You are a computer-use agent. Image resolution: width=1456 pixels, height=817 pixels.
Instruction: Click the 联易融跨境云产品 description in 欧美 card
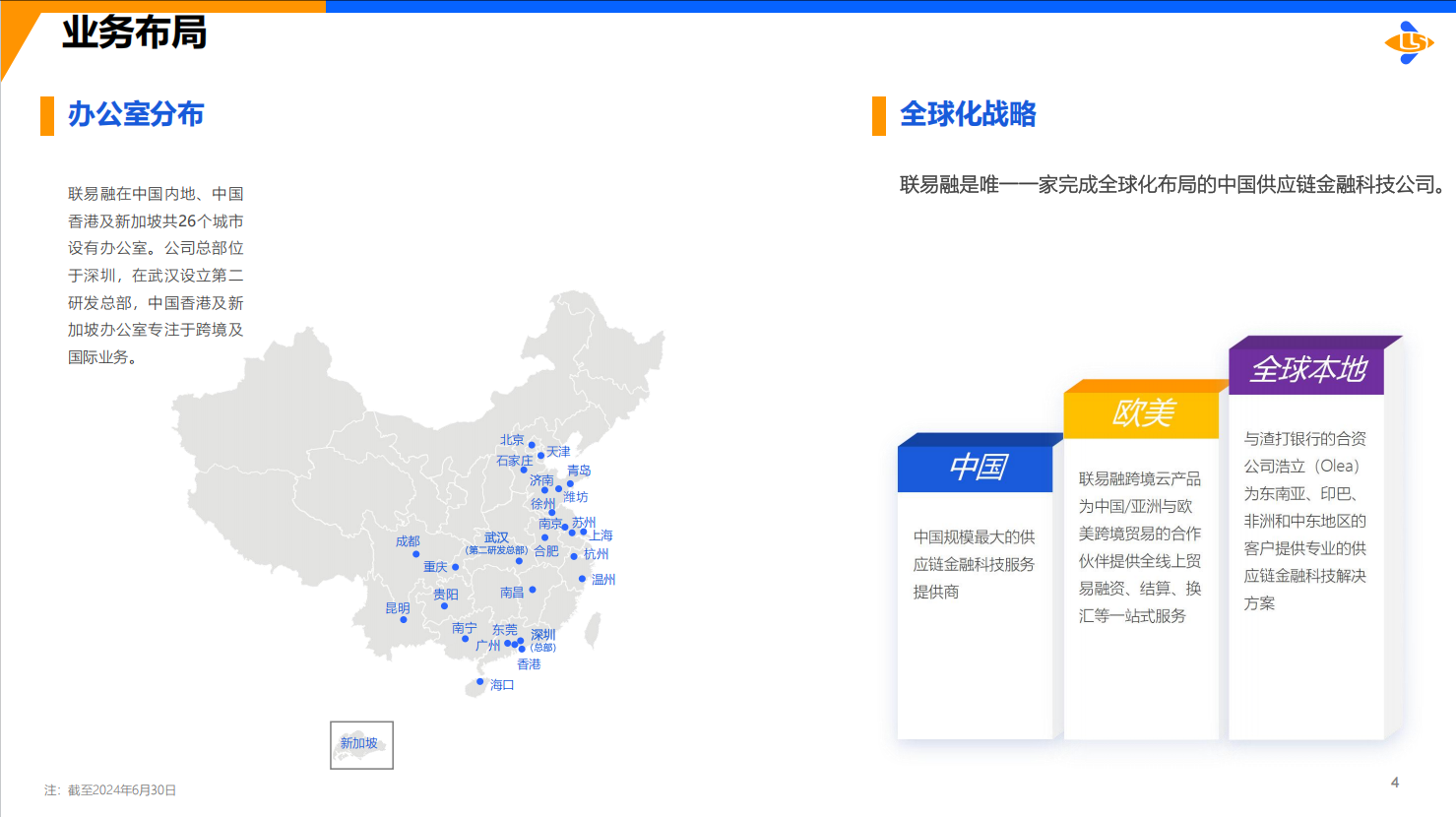tap(1140, 547)
